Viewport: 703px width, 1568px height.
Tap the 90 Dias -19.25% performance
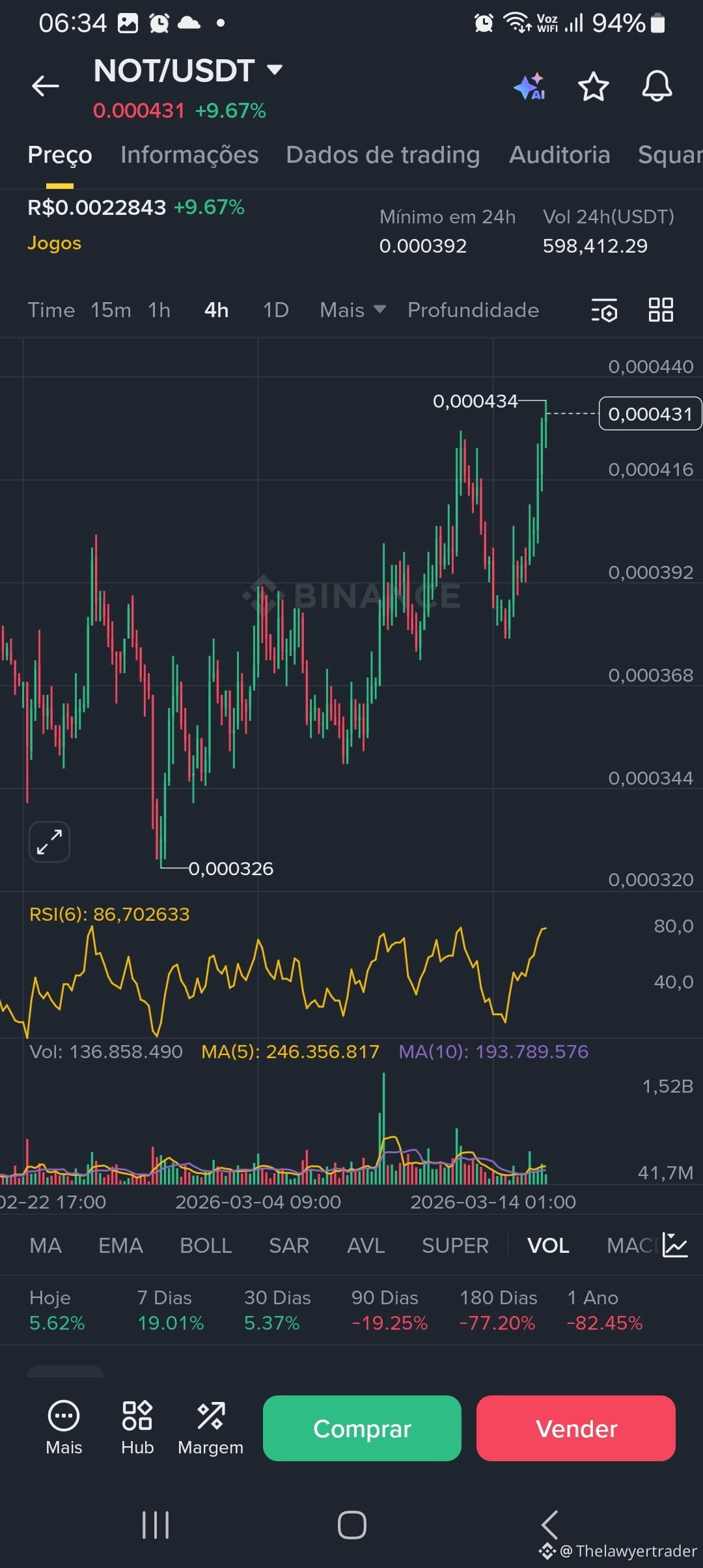click(x=389, y=1310)
